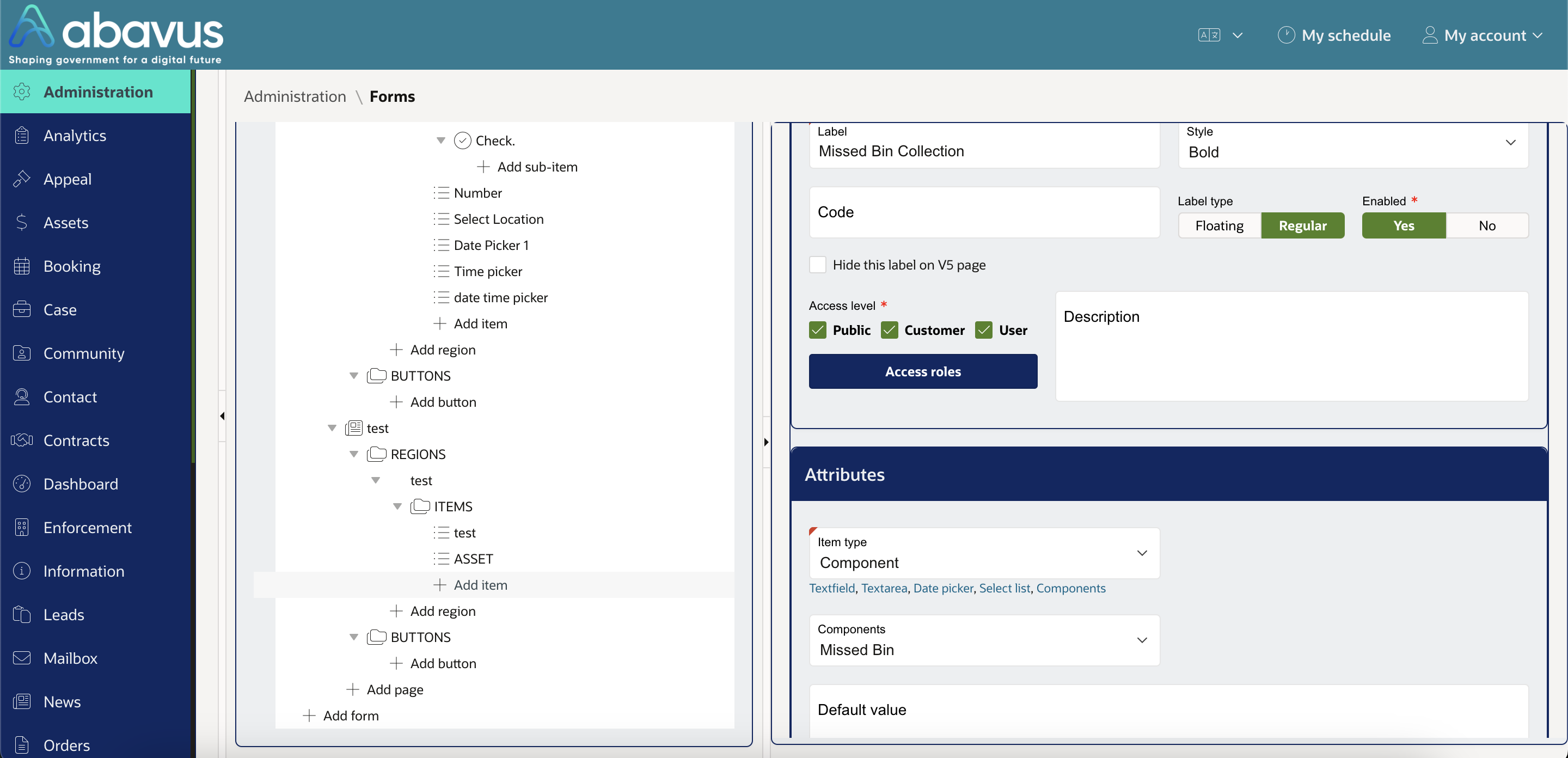Set Label type to Floating
1568x758 pixels.
[x=1219, y=225]
